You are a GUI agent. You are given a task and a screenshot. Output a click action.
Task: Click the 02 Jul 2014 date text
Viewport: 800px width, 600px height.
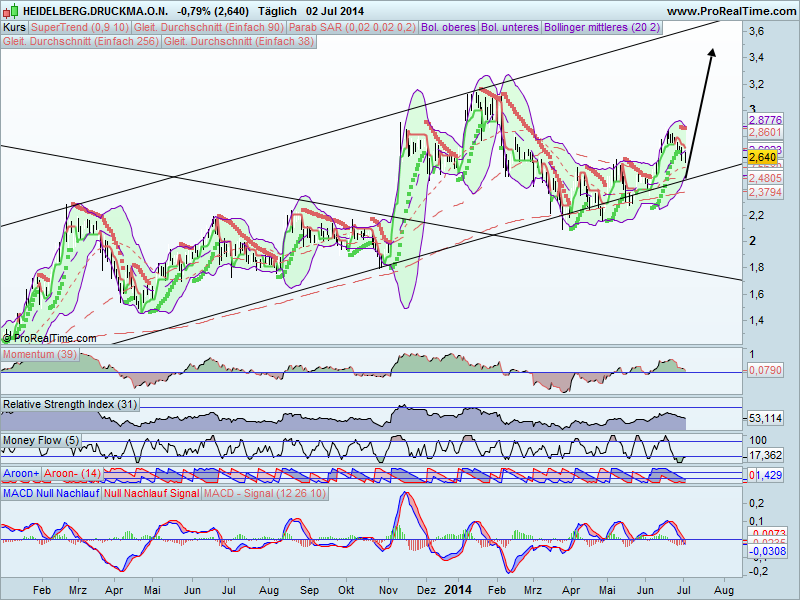pos(335,11)
